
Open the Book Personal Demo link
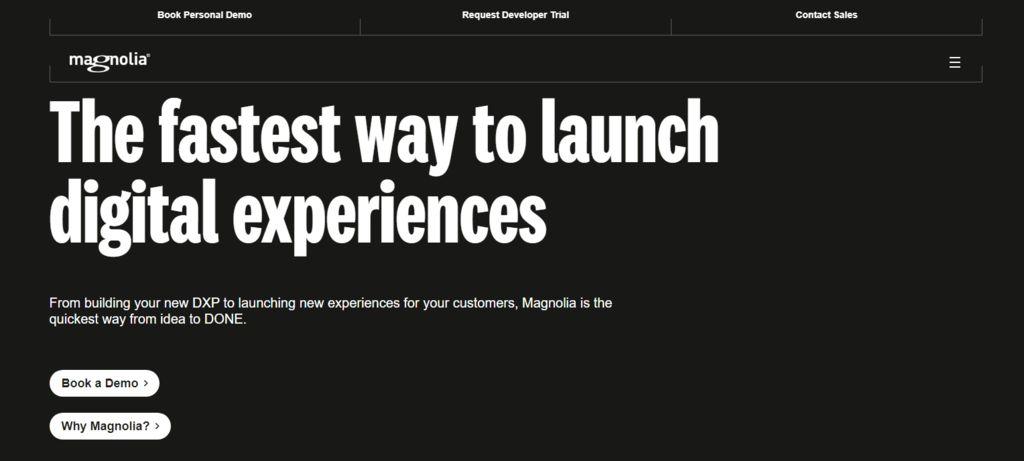point(204,14)
